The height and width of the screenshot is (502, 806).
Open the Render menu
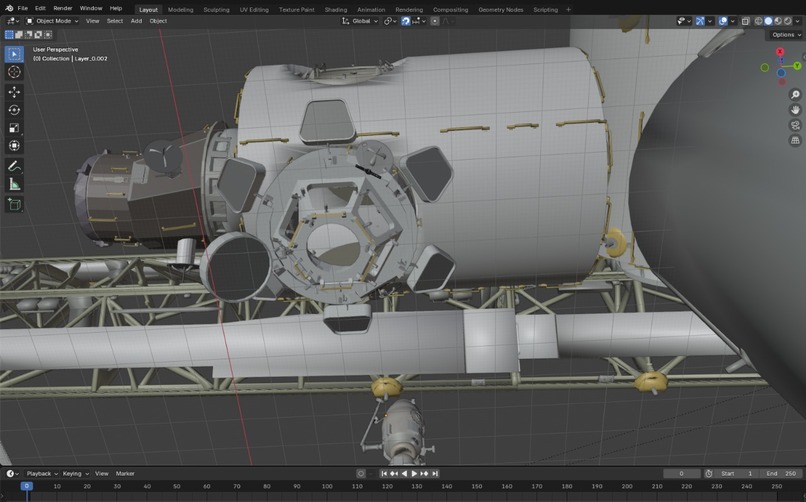pyautogui.click(x=63, y=8)
